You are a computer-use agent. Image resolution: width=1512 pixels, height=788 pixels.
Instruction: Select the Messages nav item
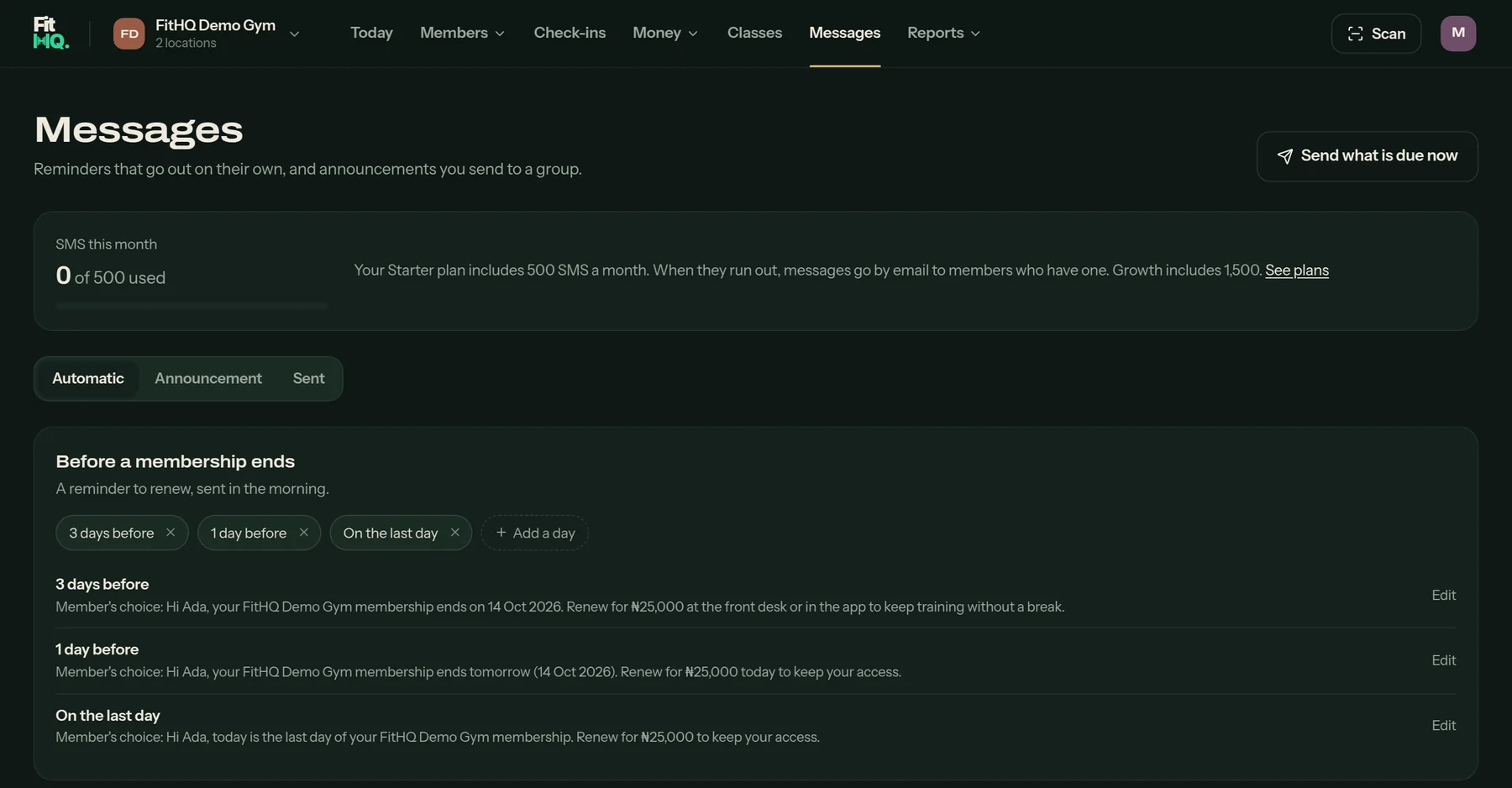coord(845,33)
